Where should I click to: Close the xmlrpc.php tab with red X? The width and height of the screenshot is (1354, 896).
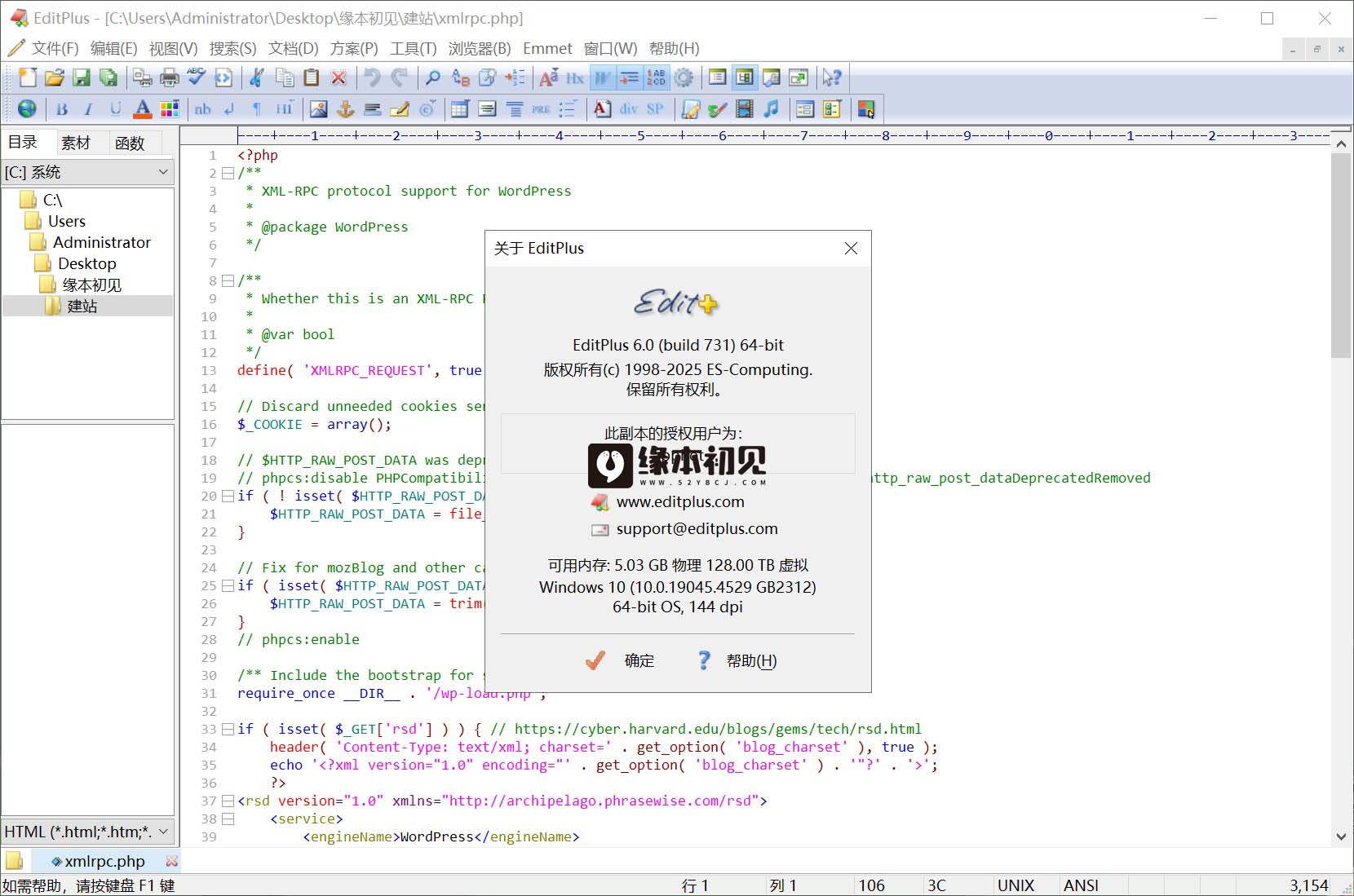tap(171, 861)
